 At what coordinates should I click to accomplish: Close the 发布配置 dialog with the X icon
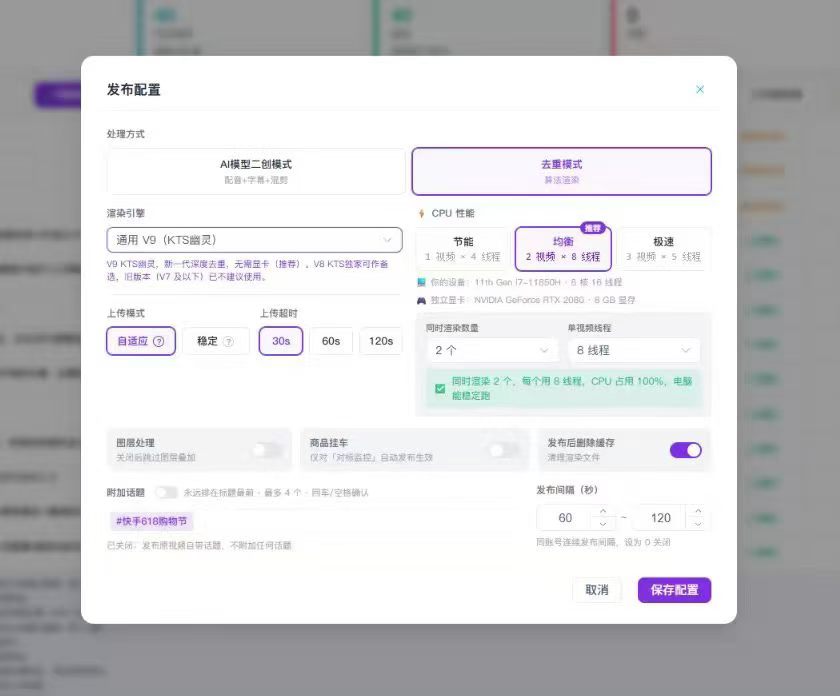(700, 89)
